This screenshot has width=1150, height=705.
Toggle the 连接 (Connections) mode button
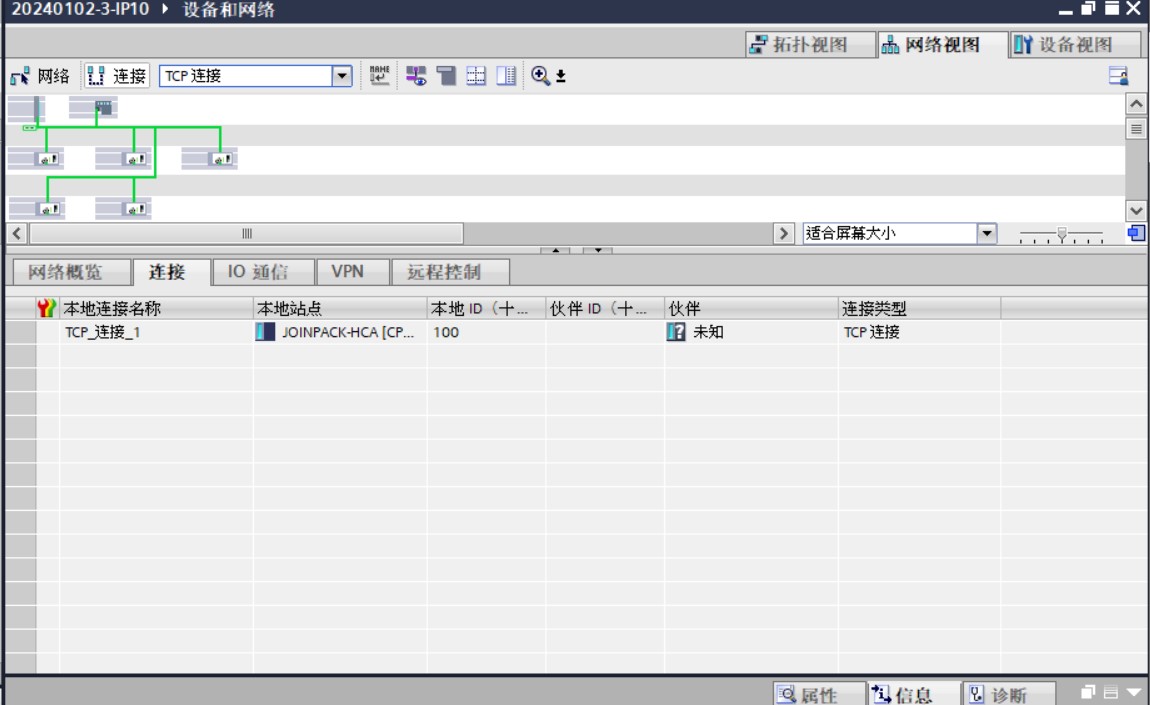point(117,76)
